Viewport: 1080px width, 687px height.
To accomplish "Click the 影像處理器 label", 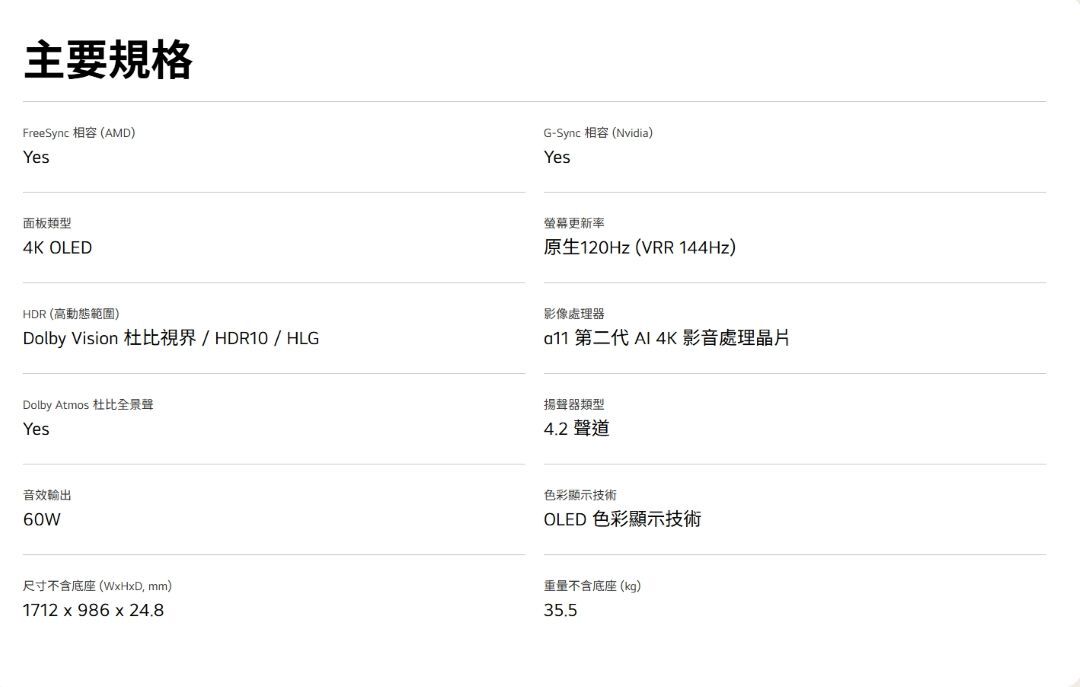I will point(574,314).
